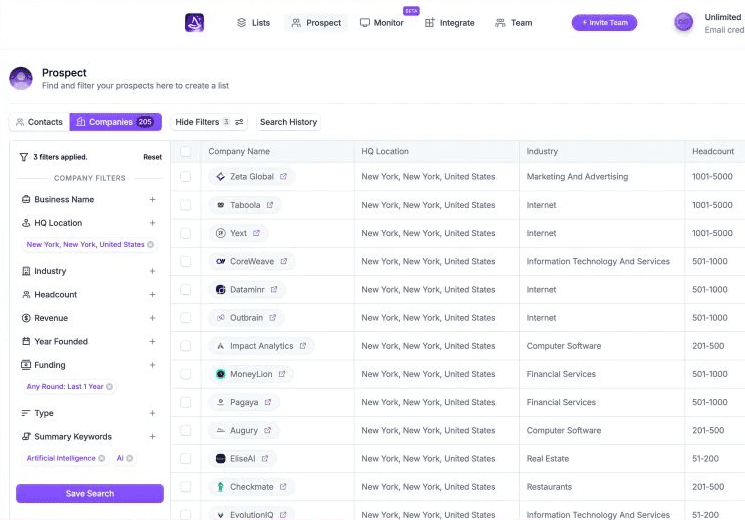This screenshot has height=520, width=745.
Task: Click the user avatar in header
Action: pos(683,22)
